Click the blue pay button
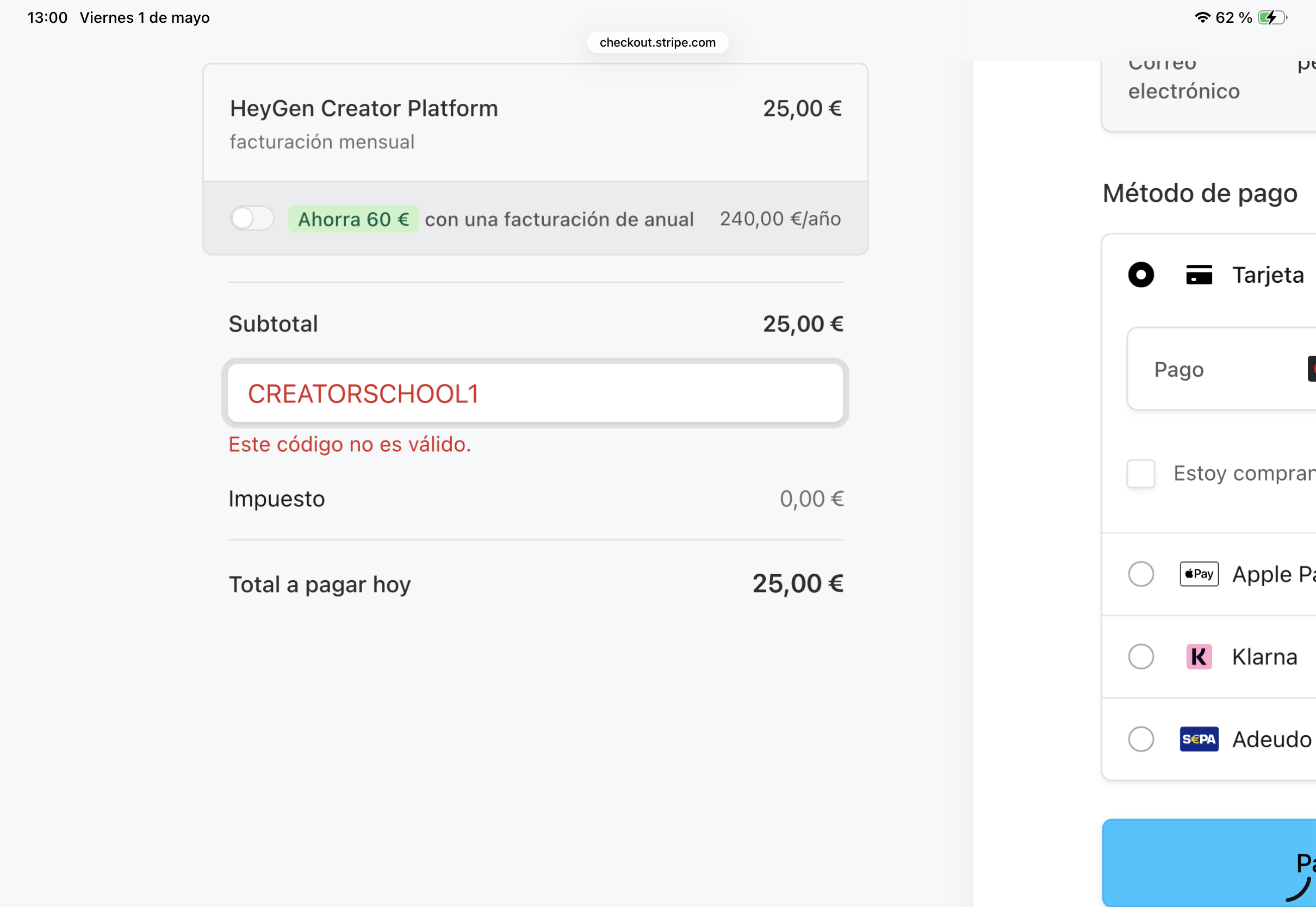 pyautogui.click(x=1209, y=862)
